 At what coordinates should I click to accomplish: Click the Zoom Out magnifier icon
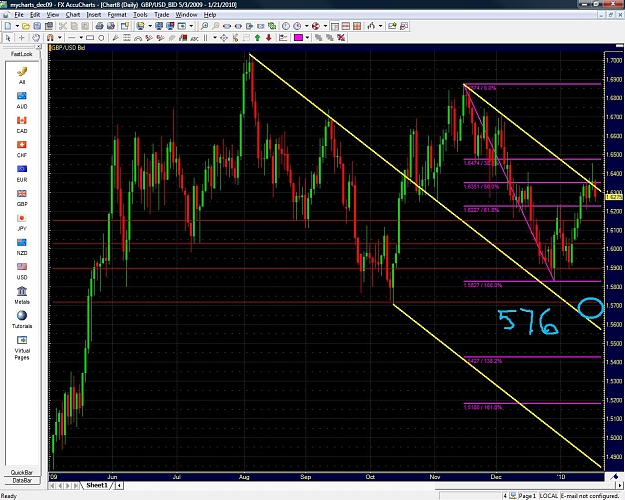[215, 26]
